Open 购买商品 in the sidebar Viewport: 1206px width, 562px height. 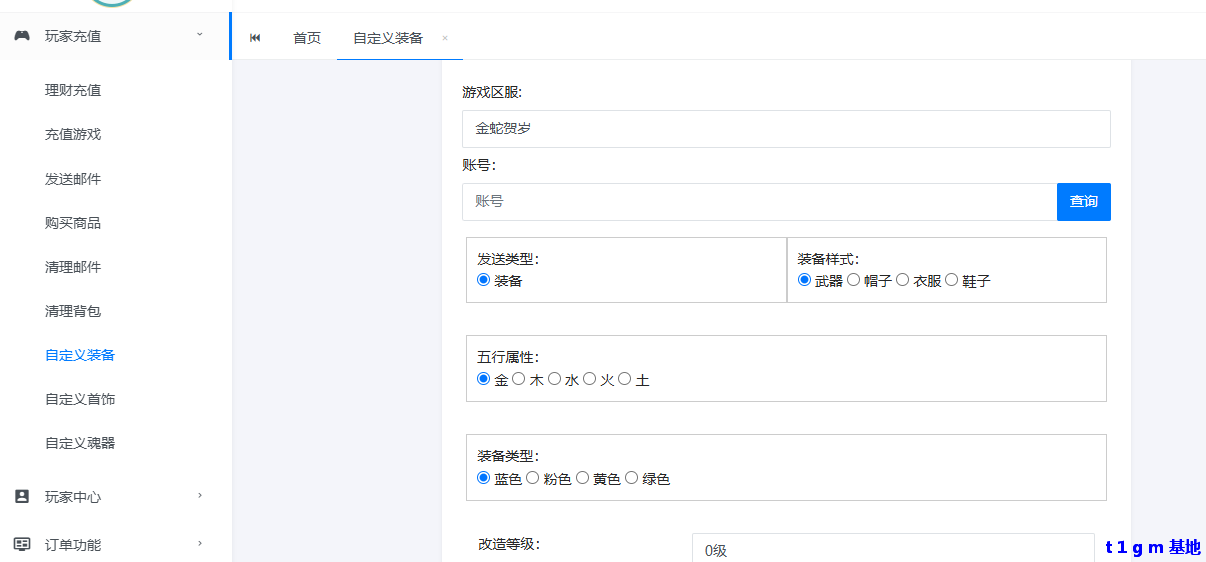(x=73, y=223)
